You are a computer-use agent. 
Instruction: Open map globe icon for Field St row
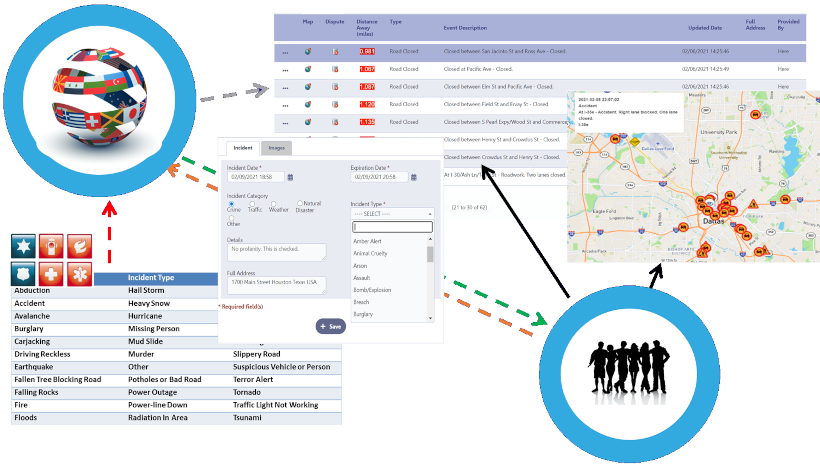pyautogui.click(x=308, y=105)
